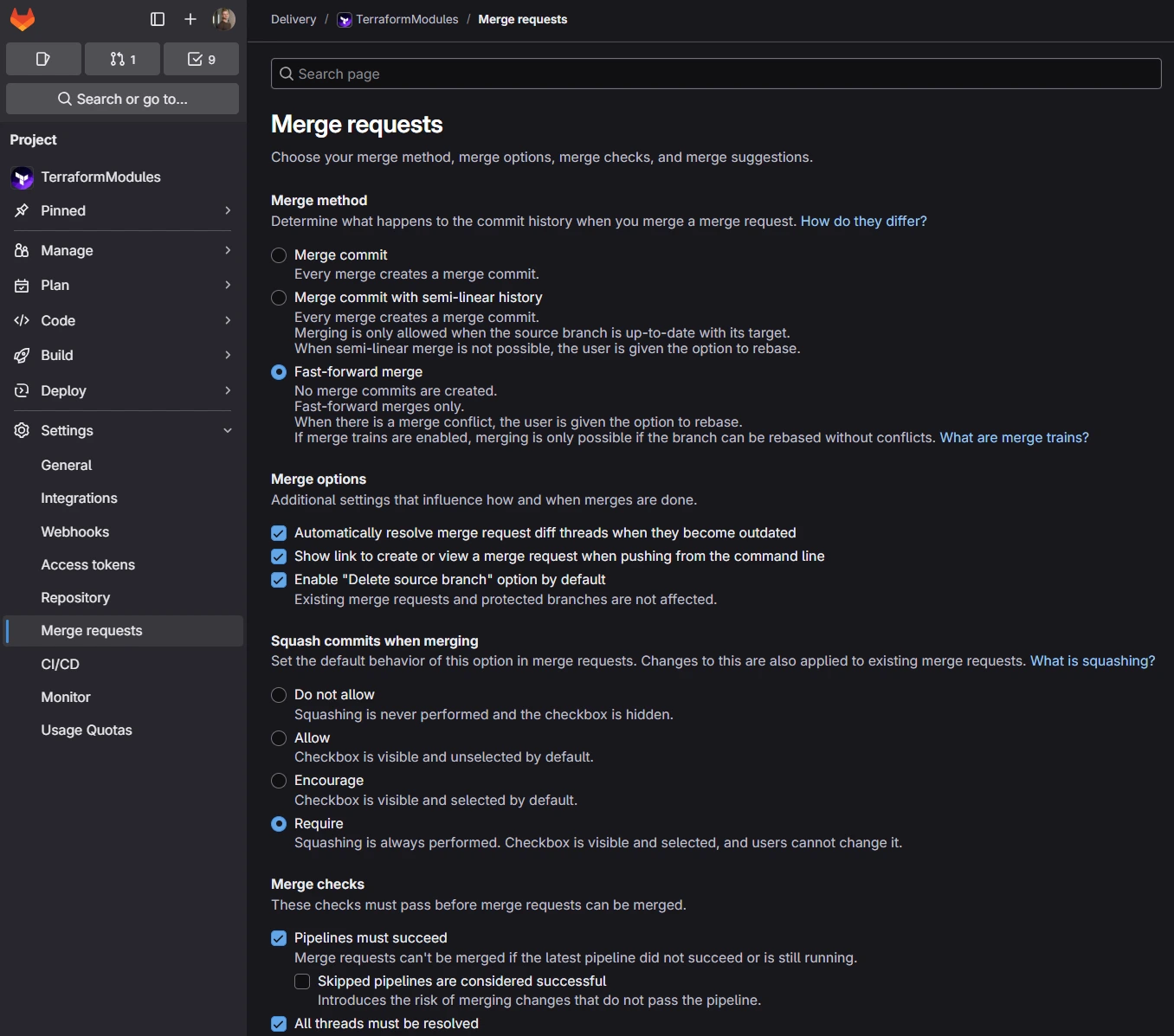This screenshot has height=1036, width=1174.
Task: Open Monitor settings
Action: [x=124, y=697]
